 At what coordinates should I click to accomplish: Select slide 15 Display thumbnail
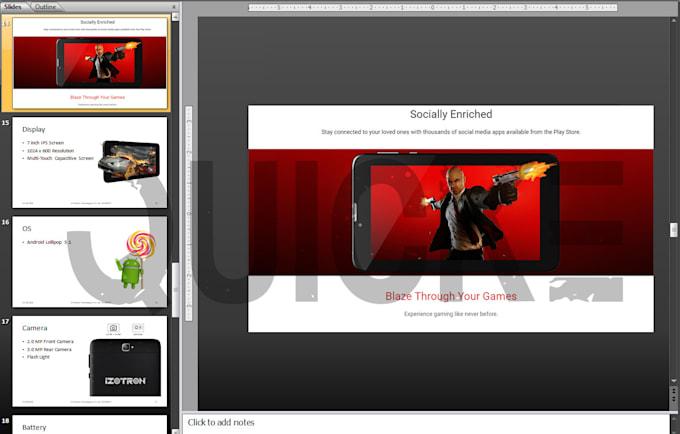[90, 162]
